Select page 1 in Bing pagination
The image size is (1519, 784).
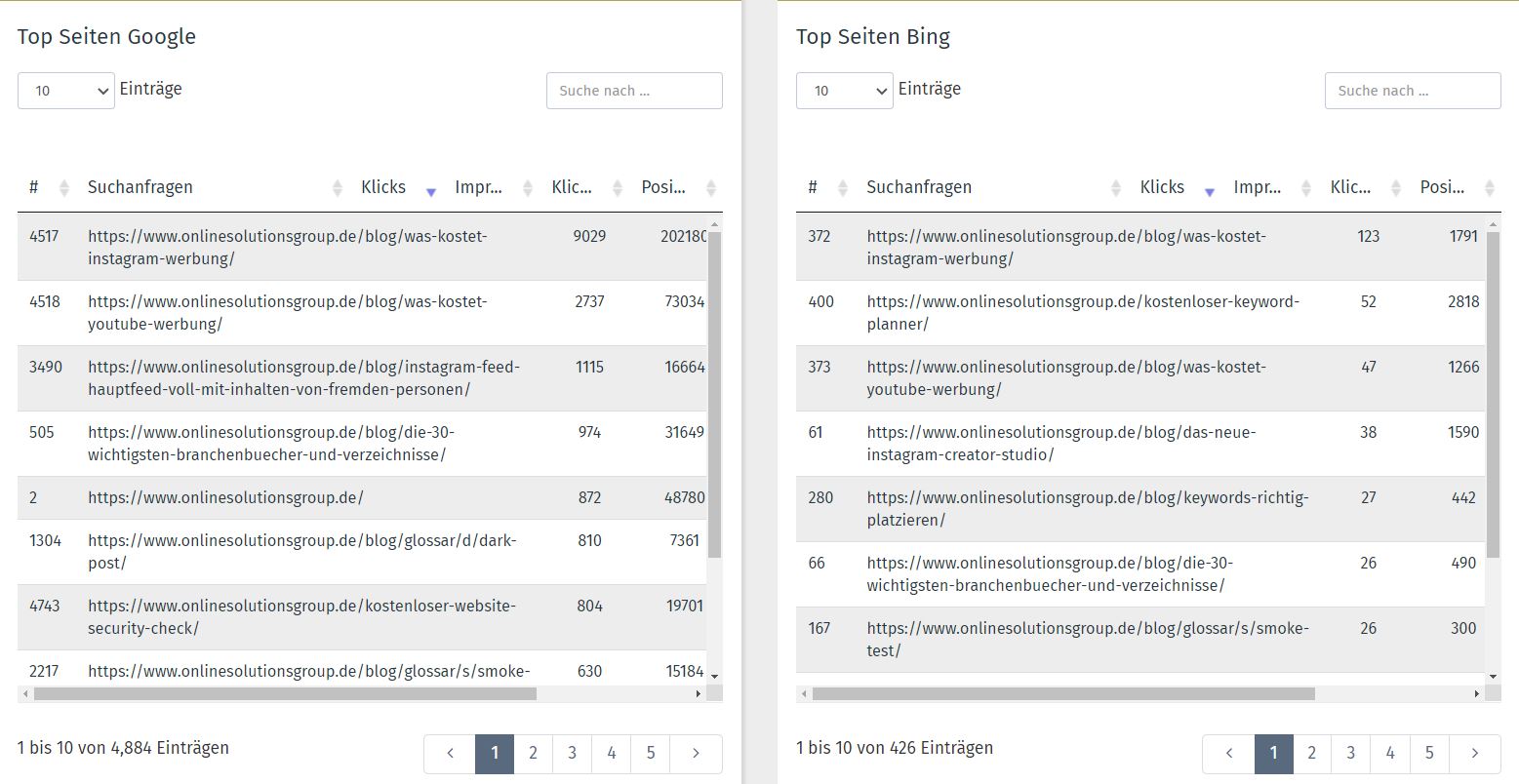(1273, 753)
